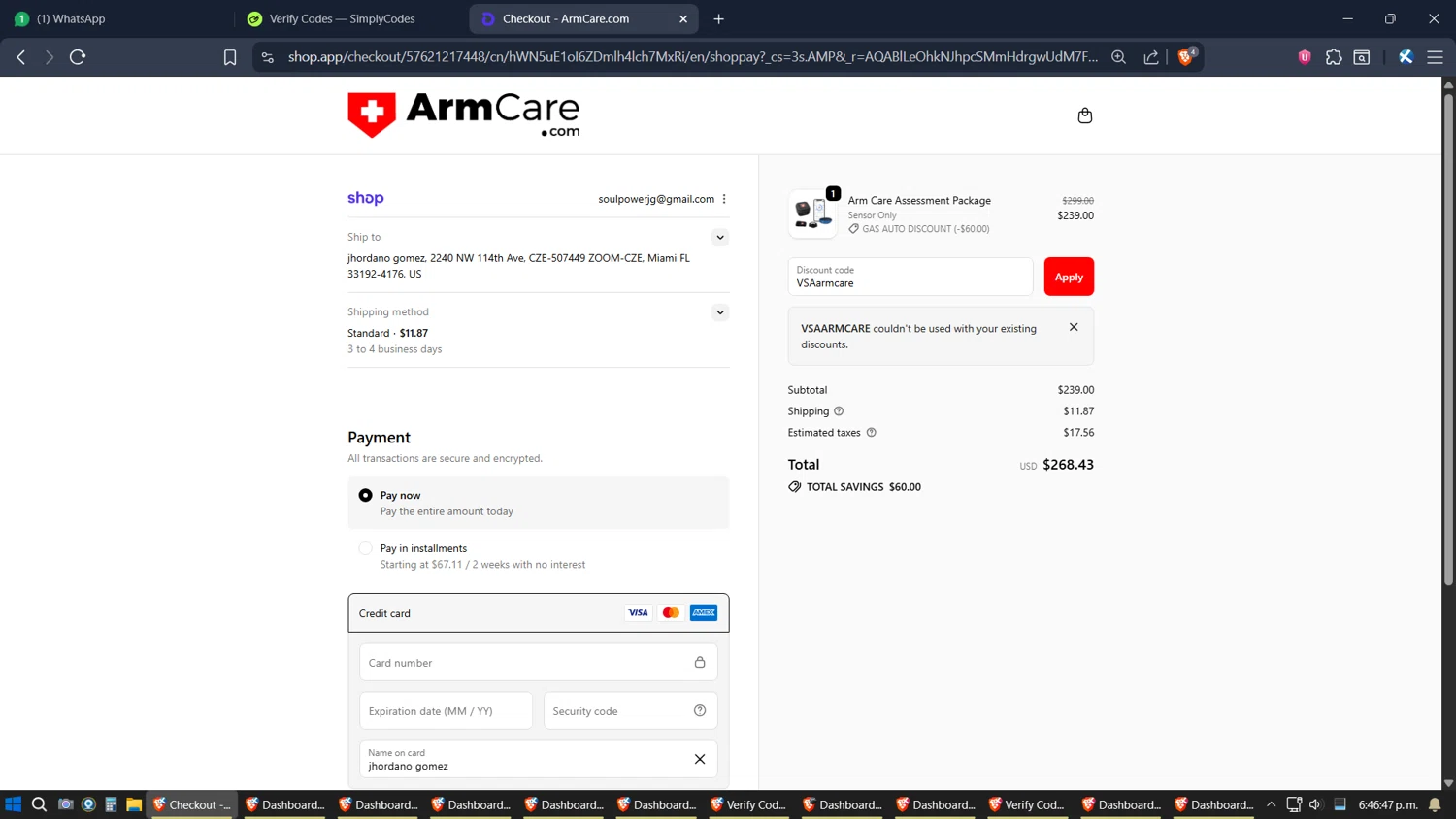Open the Extensions puzzle icon
1456x819 pixels.
click(x=1334, y=57)
